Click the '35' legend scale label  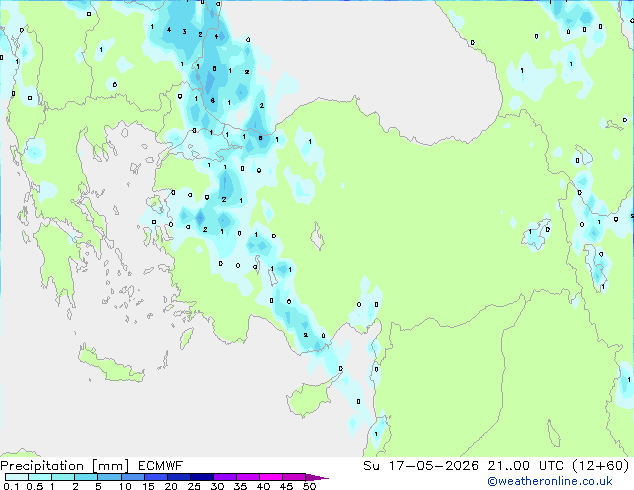coord(240,486)
